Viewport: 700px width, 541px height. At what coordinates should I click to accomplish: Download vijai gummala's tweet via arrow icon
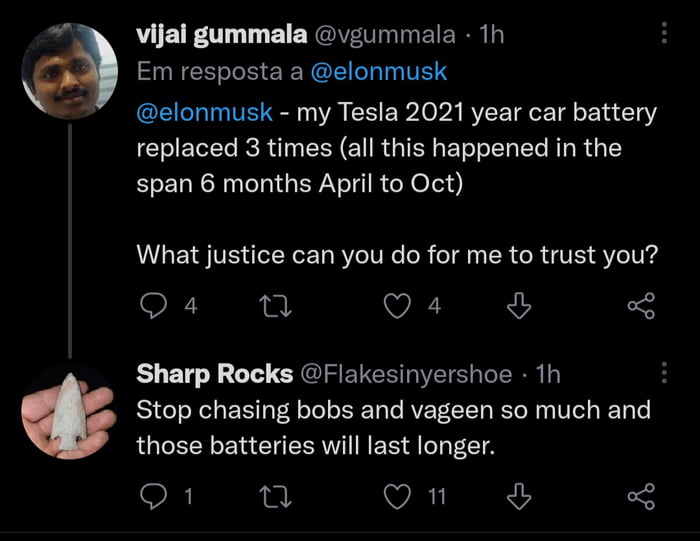518,307
